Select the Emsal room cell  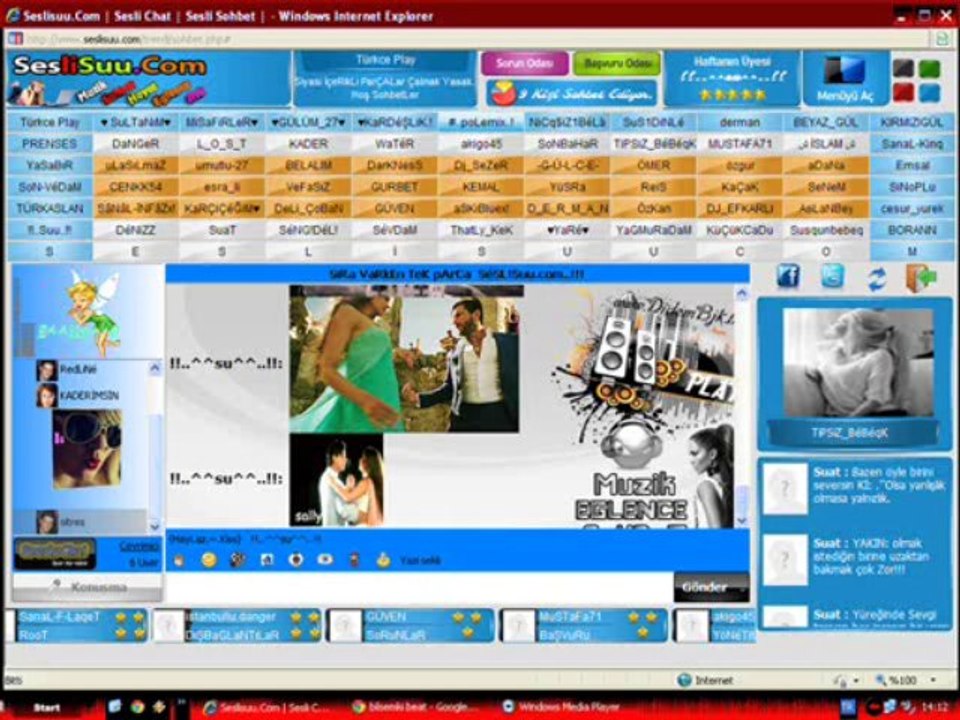[x=912, y=165]
